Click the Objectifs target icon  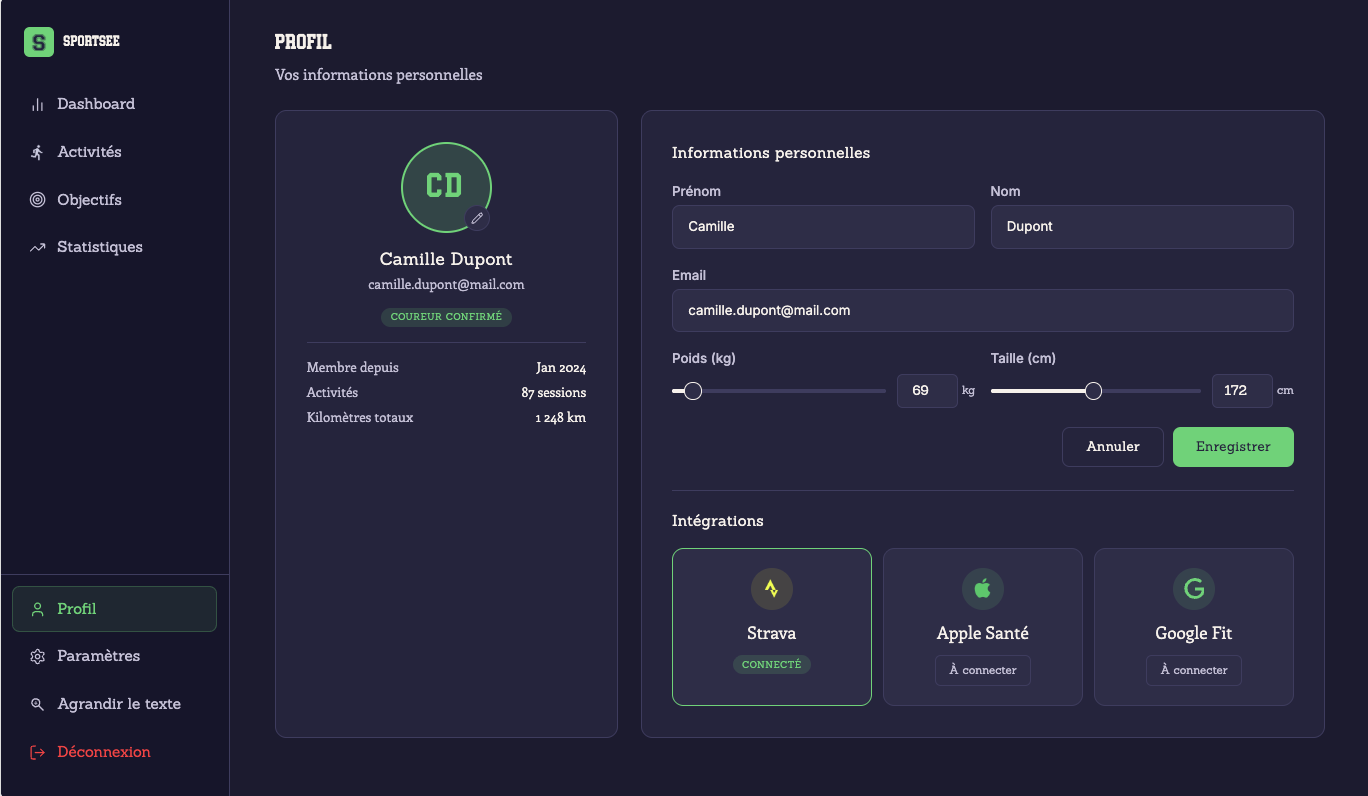tap(38, 200)
